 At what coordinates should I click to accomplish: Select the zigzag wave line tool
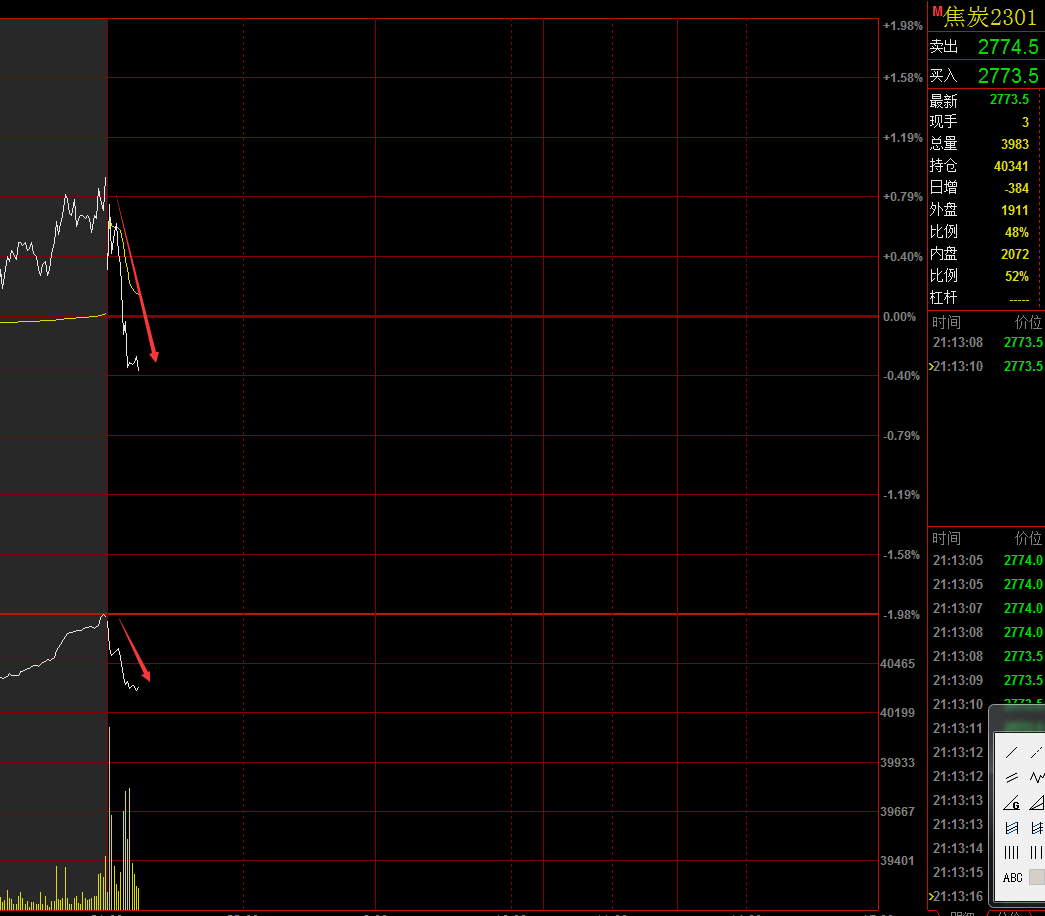click(x=1036, y=777)
